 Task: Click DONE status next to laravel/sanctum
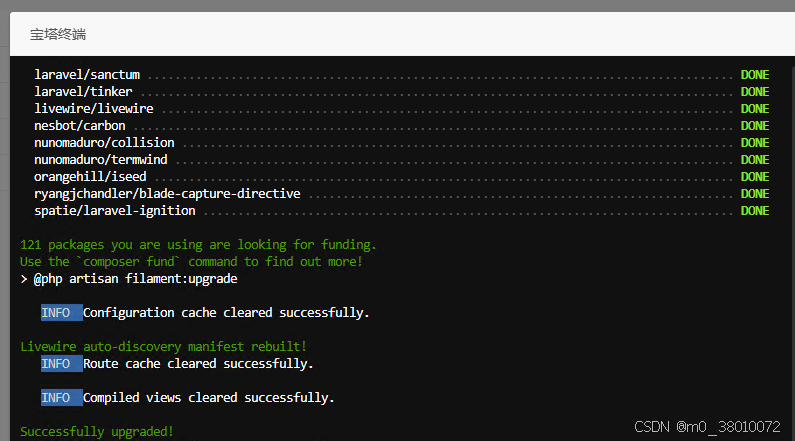755,75
